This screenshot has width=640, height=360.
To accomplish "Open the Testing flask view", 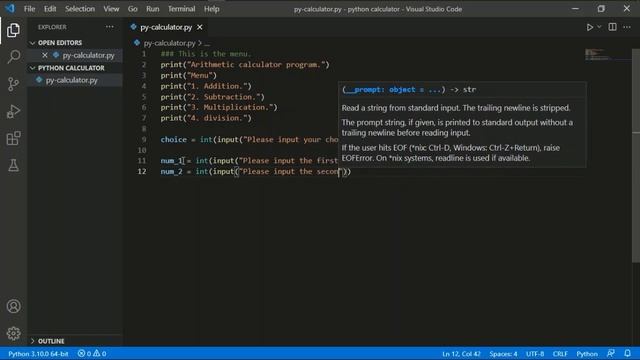I will point(13,165).
